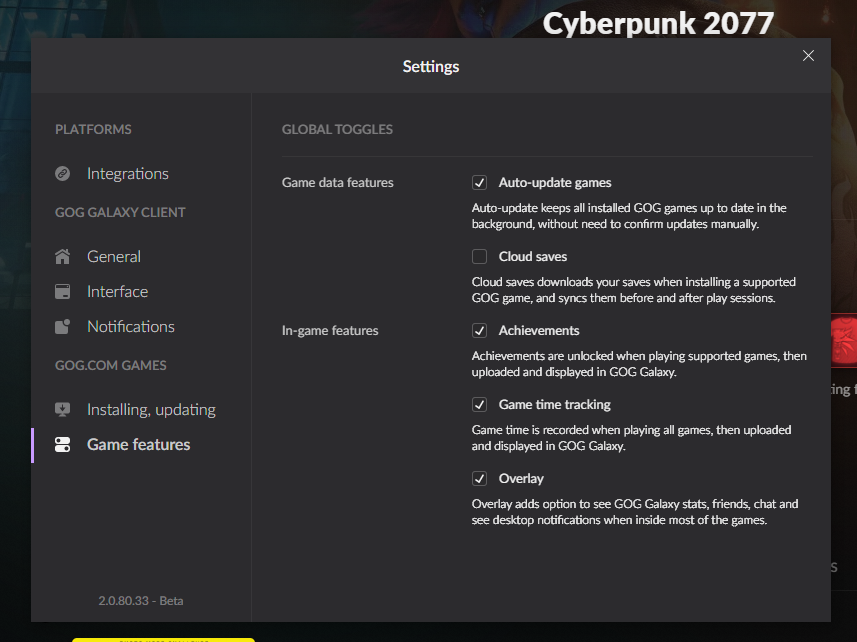
Task: Click the Achievements description text
Action: coord(639,364)
